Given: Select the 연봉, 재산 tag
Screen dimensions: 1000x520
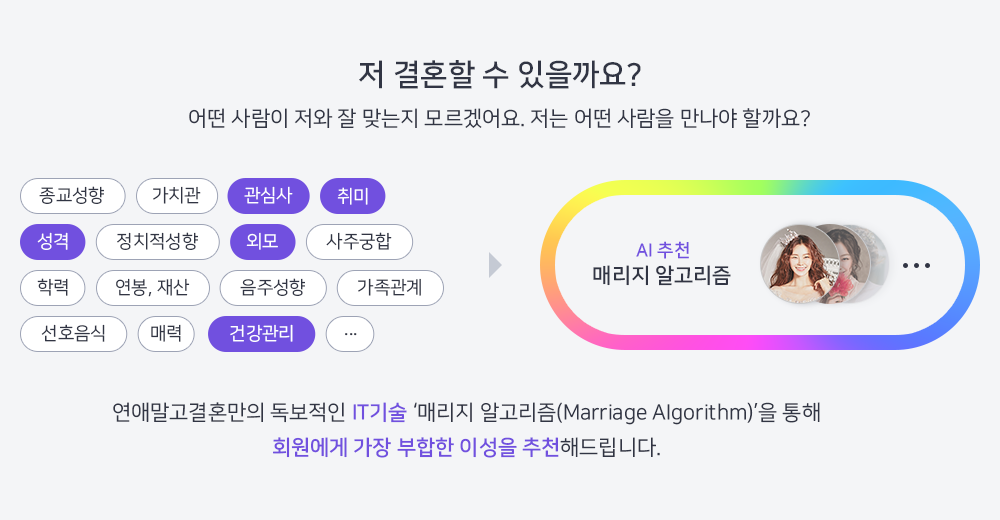Looking at the screenshot, I should (152, 288).
